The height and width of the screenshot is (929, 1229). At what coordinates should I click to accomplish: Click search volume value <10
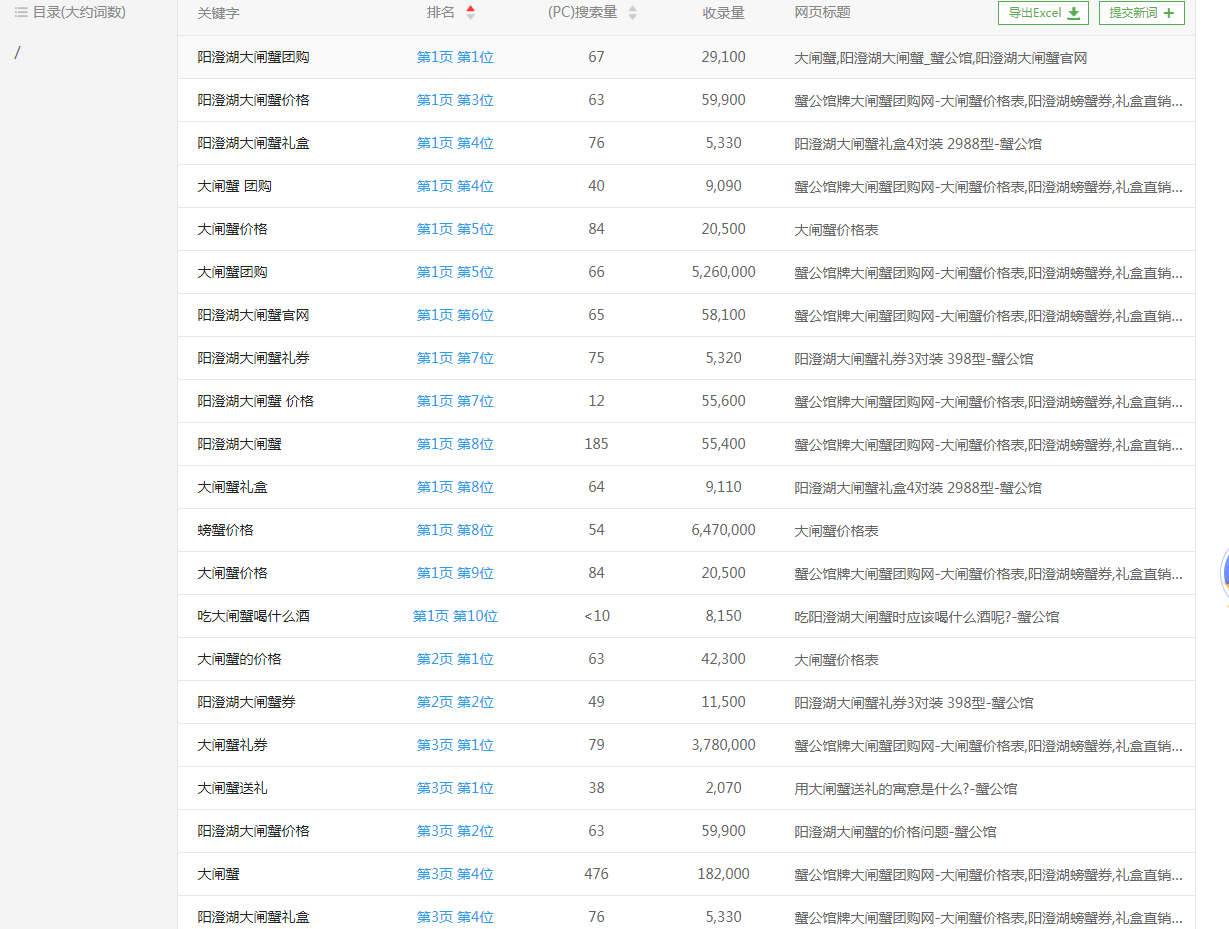click(x=596, y=616)
